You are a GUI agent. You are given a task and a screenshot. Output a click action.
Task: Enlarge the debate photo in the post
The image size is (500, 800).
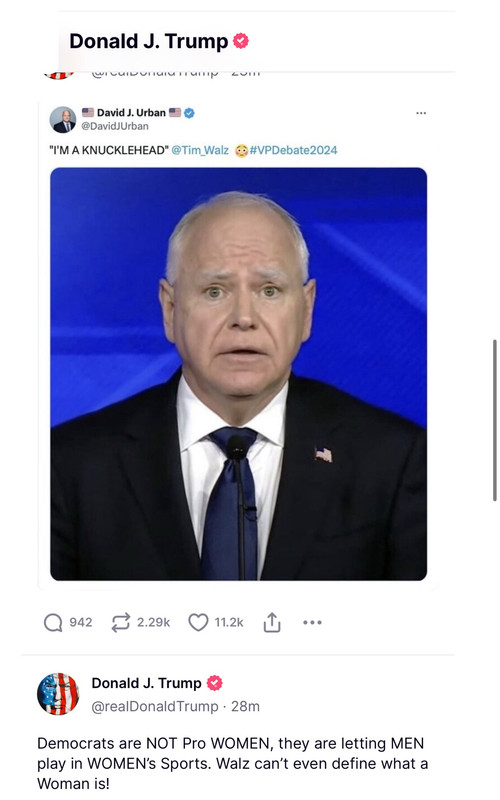(238, 374)
